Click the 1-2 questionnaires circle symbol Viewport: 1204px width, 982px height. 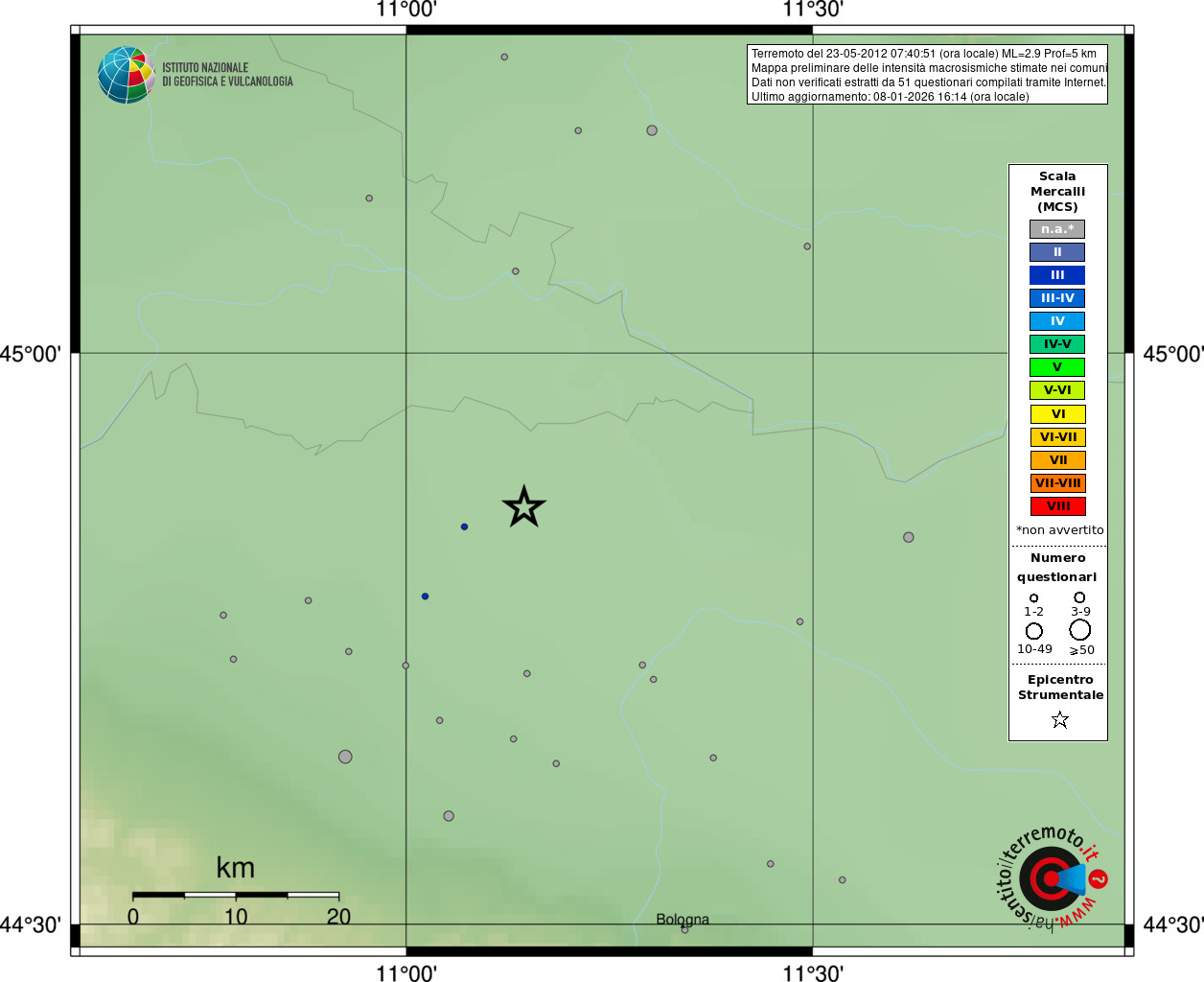coord(1033,598)
